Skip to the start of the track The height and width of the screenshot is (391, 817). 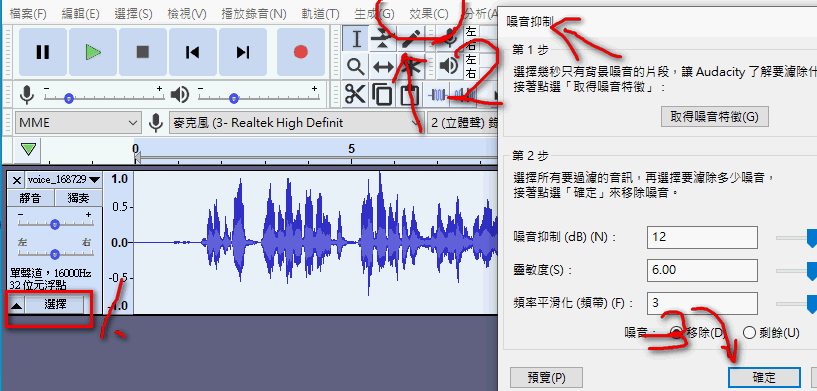coord(193,52)
